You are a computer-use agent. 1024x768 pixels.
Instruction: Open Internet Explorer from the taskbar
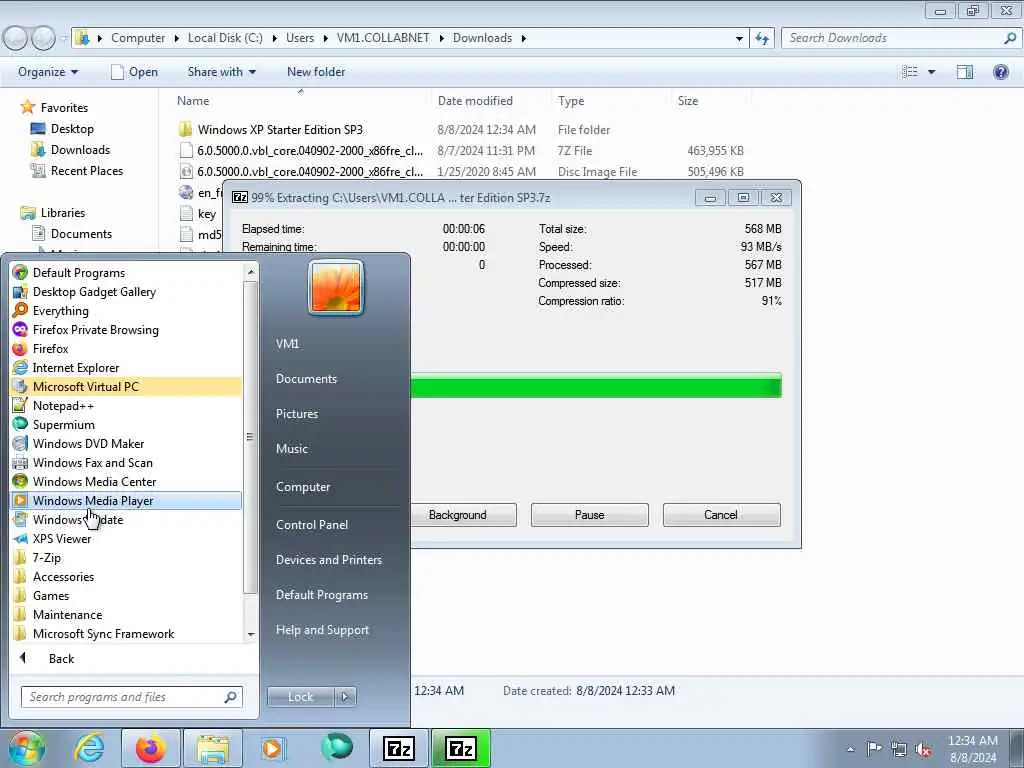click(x=89, y=748)
